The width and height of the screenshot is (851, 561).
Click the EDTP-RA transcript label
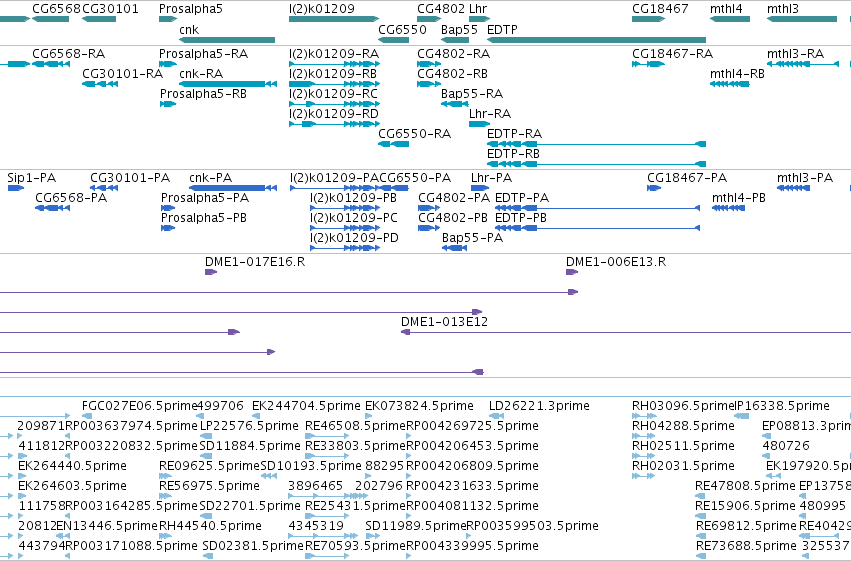515,134
